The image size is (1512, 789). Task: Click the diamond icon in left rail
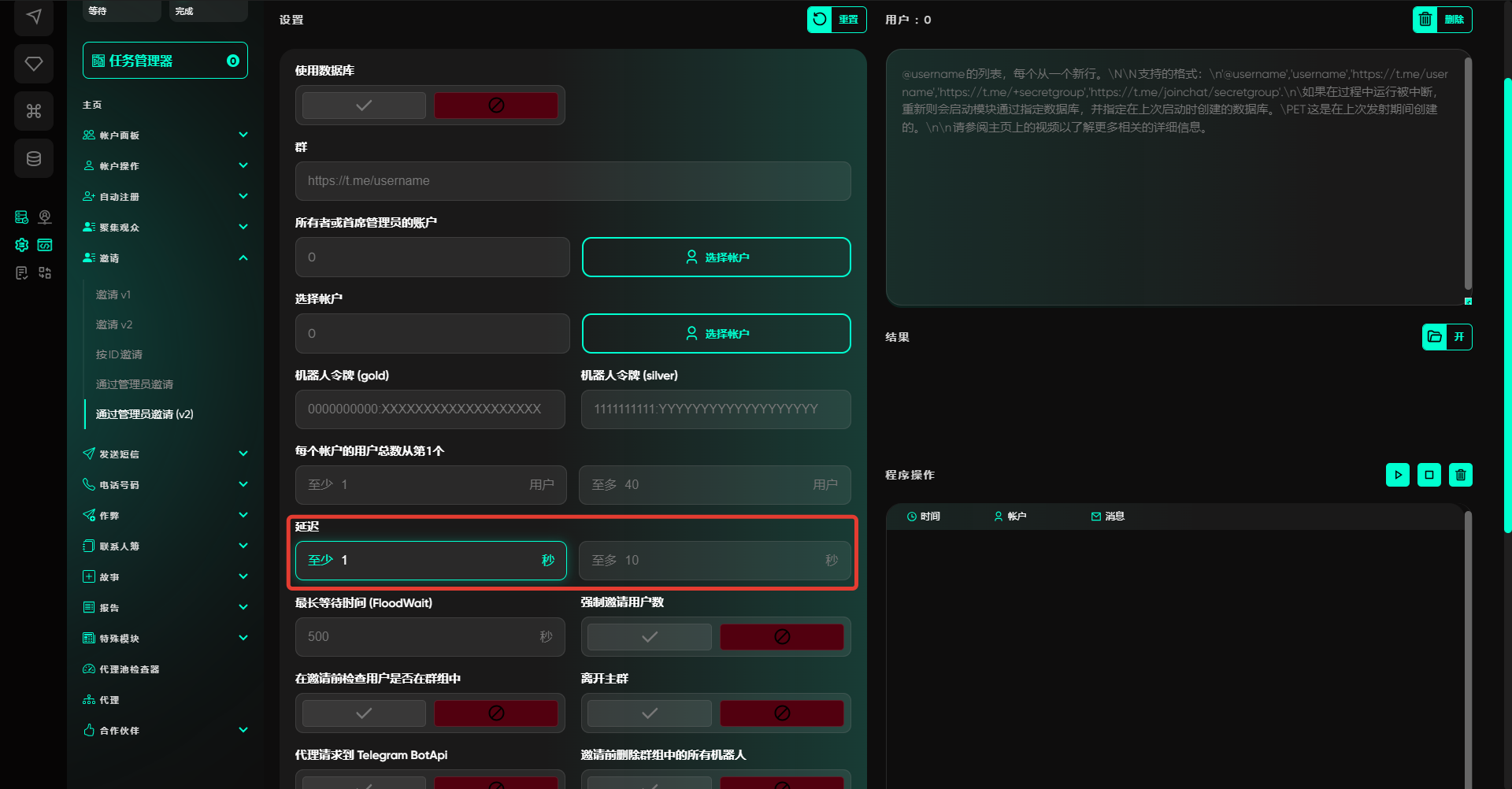(34, 64)
